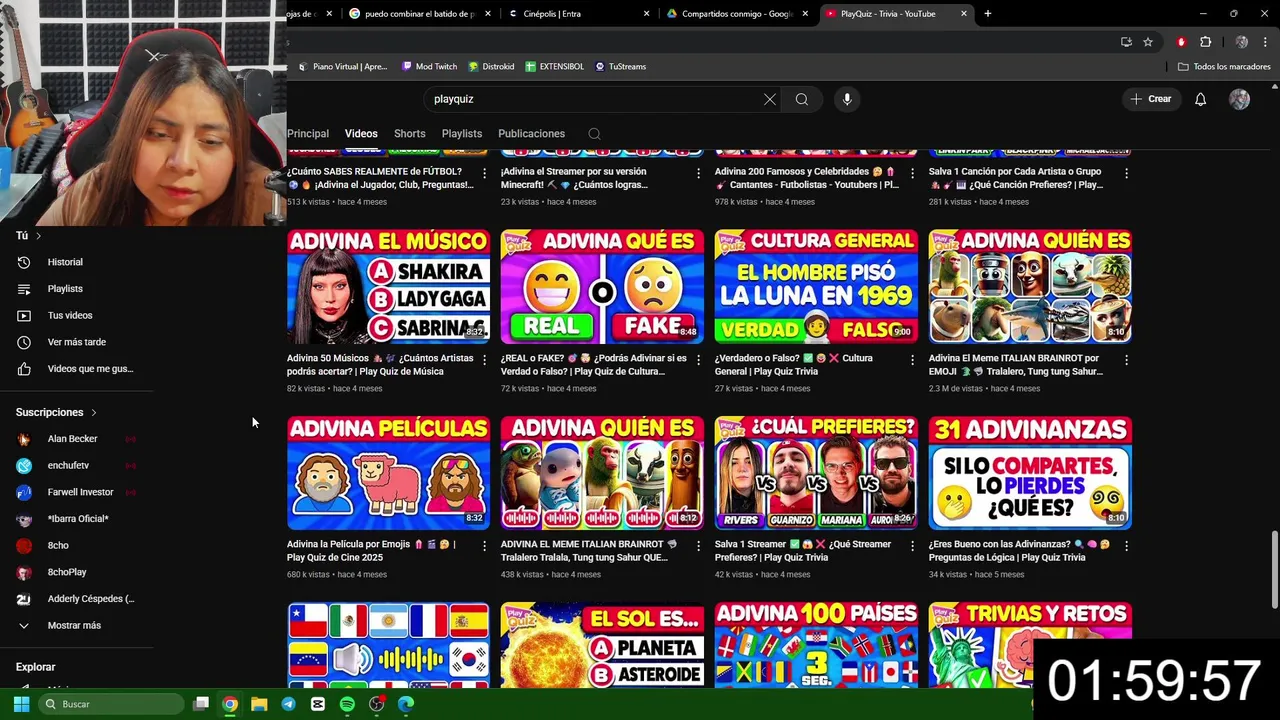Open options for Adivina El Meme ITALIAN BRAINROT por EMOJI video

click(1126, 359)
